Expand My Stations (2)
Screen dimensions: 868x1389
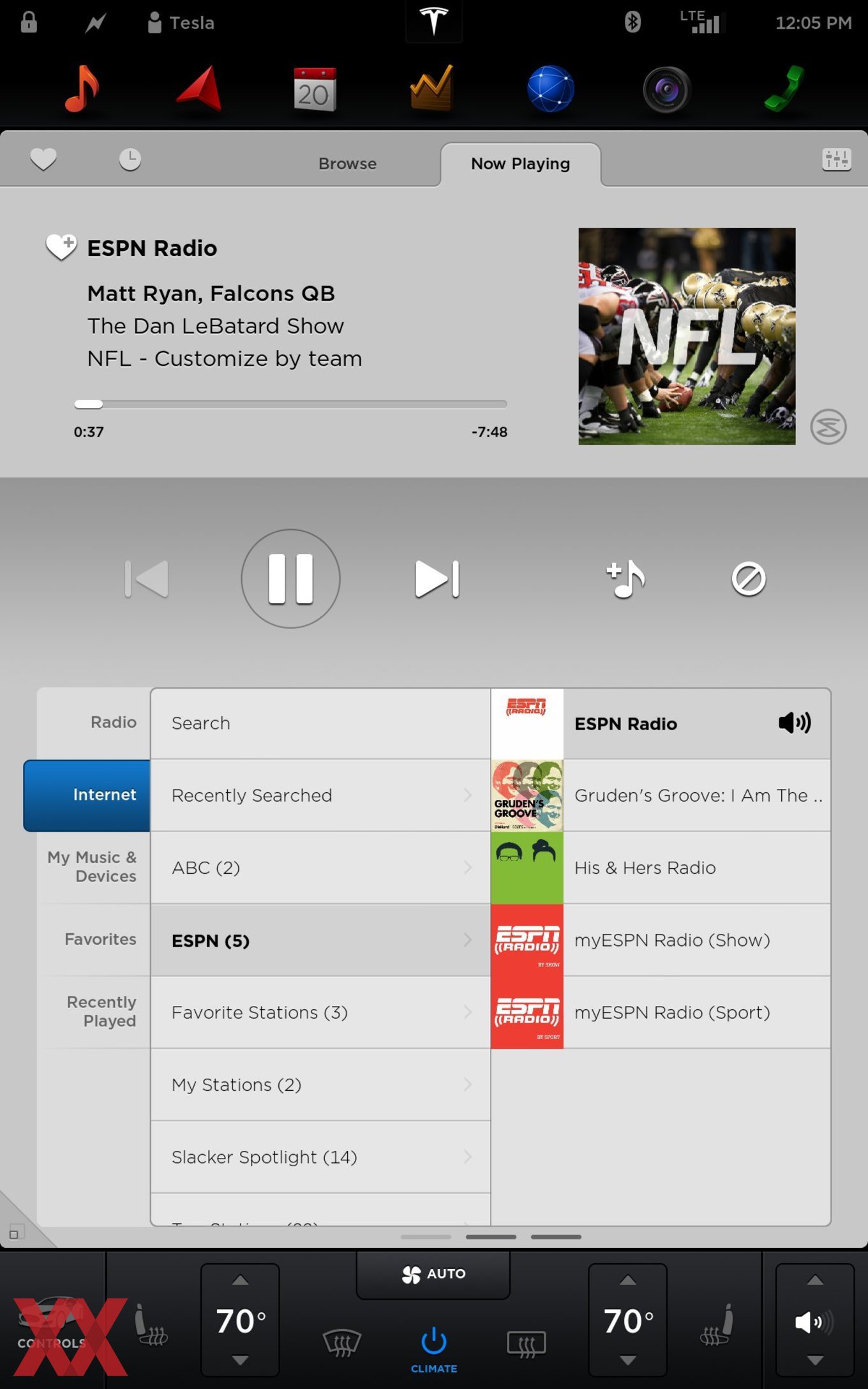click(x=320, y=1085)
